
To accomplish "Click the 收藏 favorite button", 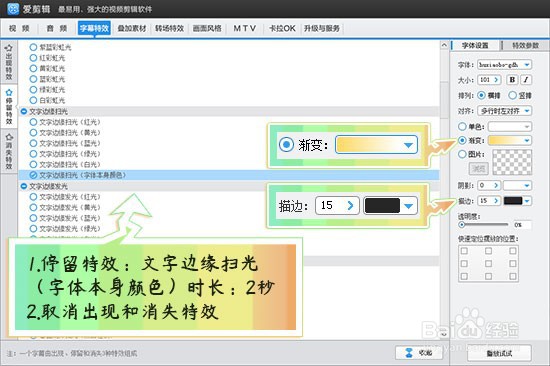I will point(418,353).
